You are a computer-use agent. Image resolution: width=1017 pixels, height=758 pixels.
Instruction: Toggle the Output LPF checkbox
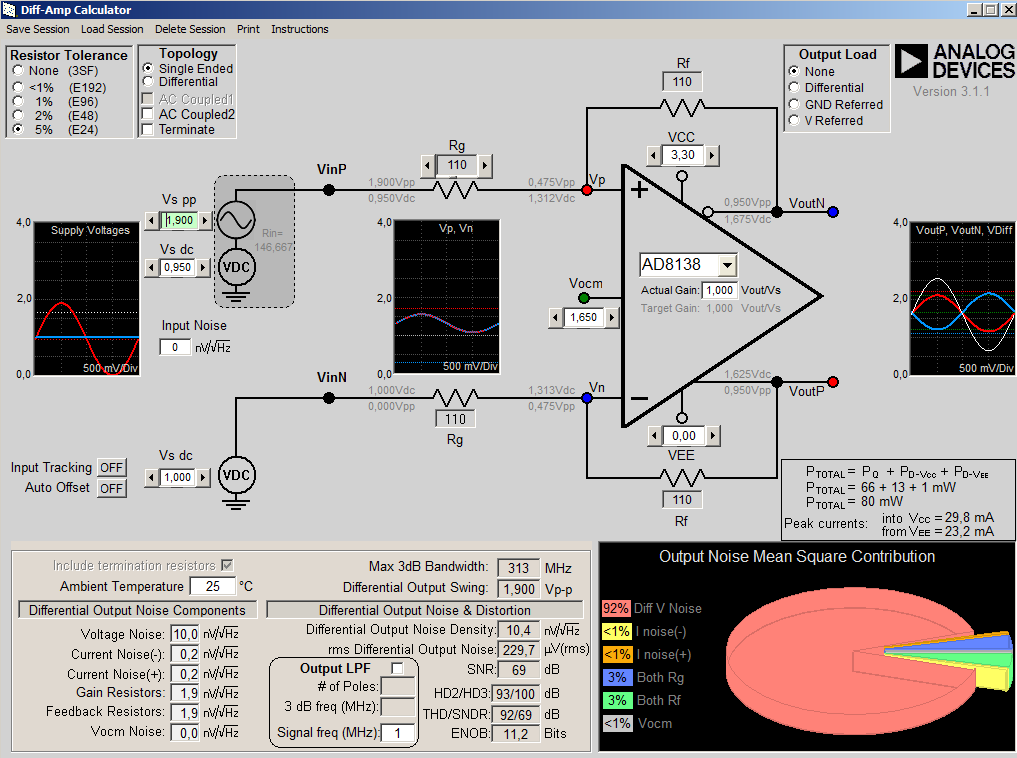click(x=398, y=668)
